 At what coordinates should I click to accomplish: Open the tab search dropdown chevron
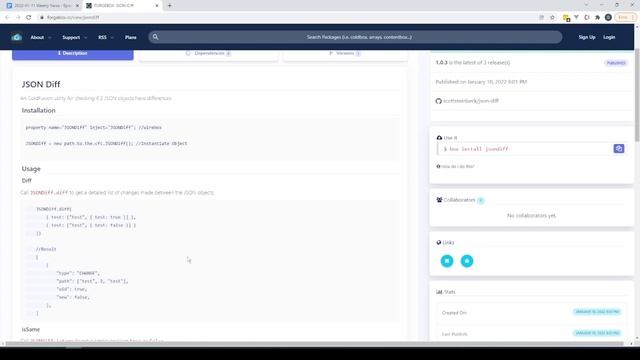point(586,5)
